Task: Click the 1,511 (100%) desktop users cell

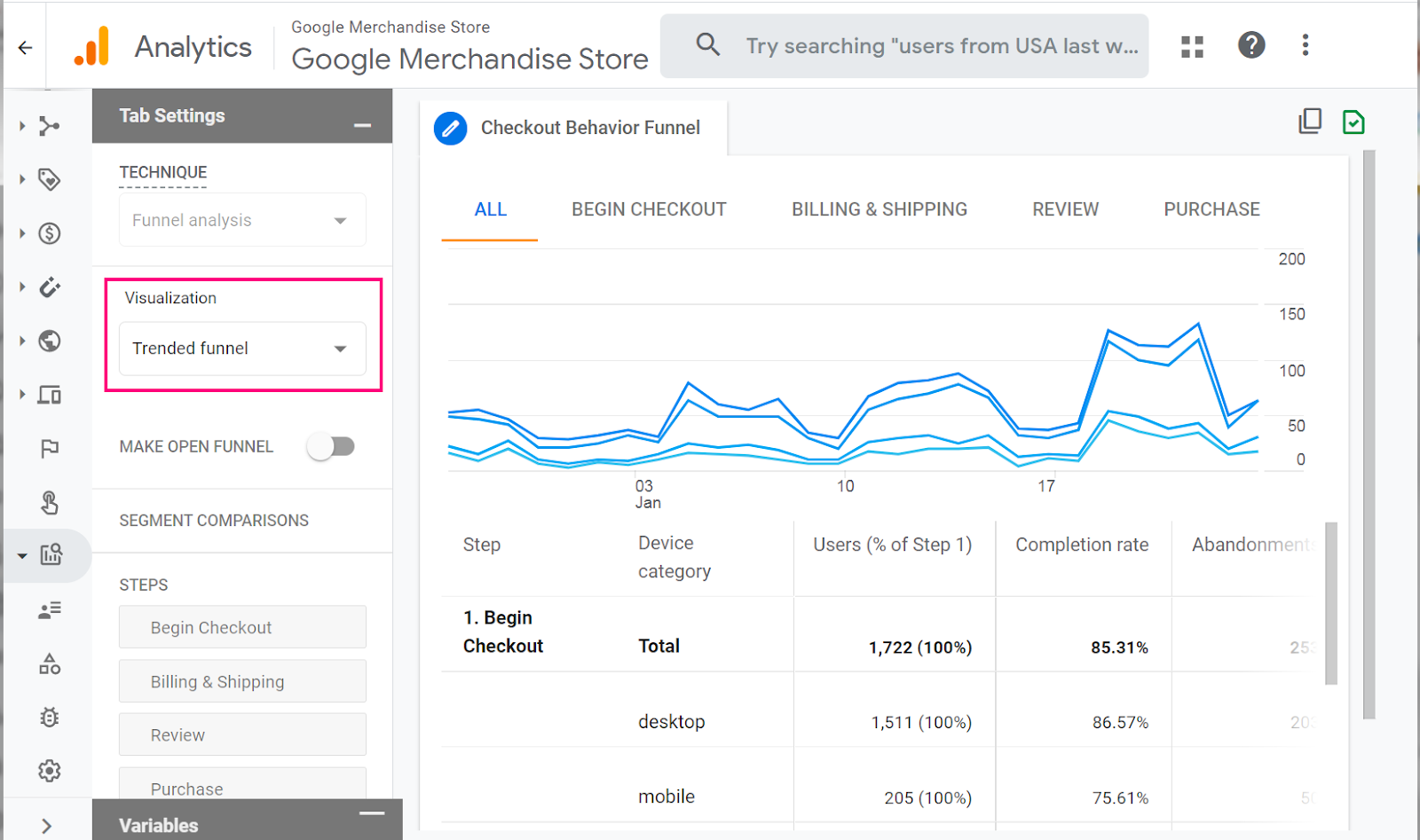Action: (921, 723)
